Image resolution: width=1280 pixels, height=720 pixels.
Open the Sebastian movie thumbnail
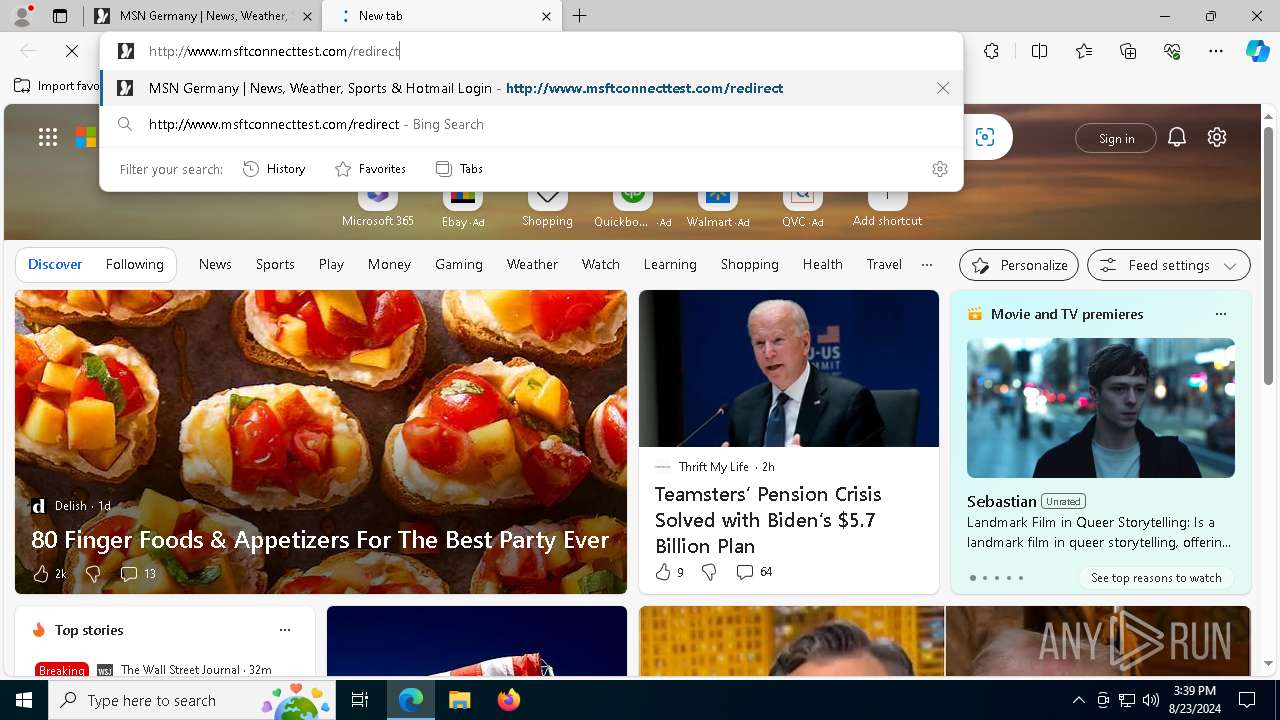1100,407
